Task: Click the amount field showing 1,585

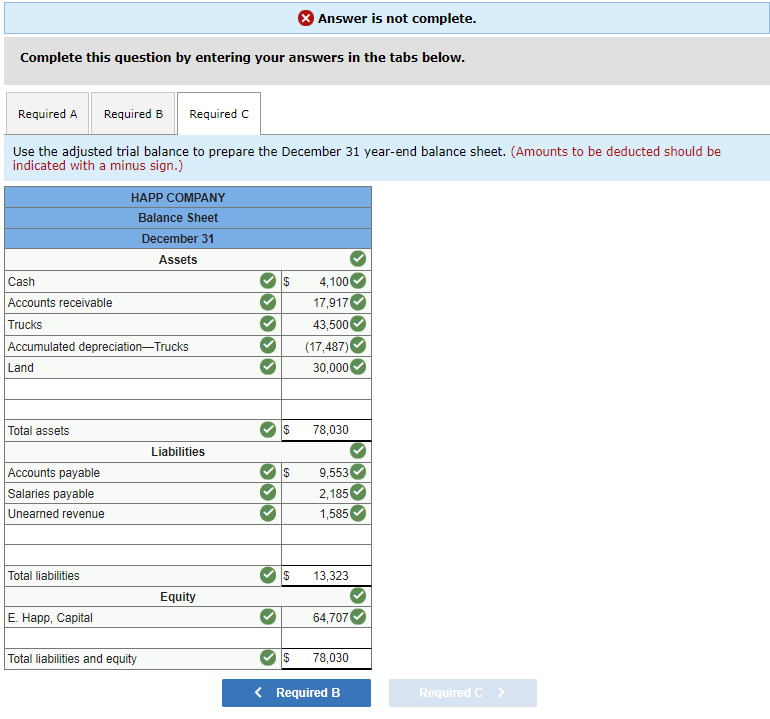Action: tap(326, 514)
